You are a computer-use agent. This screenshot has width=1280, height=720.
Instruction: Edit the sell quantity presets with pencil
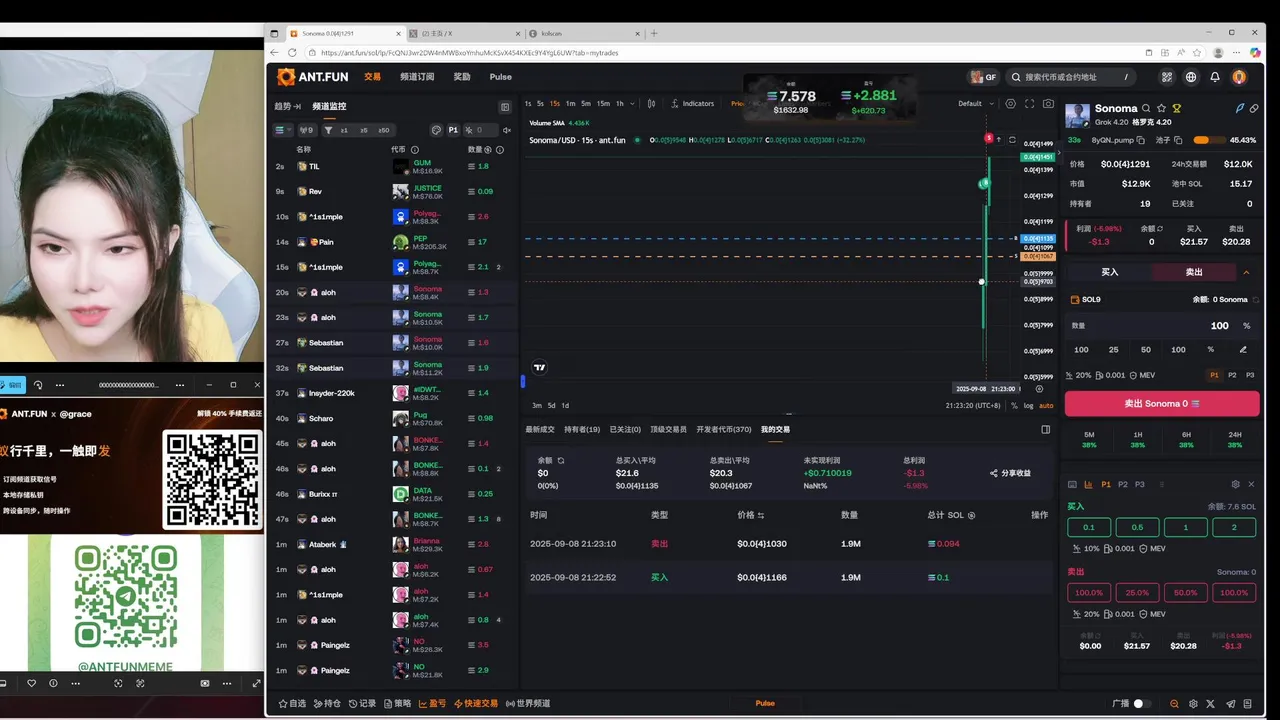pos(1243,349)
